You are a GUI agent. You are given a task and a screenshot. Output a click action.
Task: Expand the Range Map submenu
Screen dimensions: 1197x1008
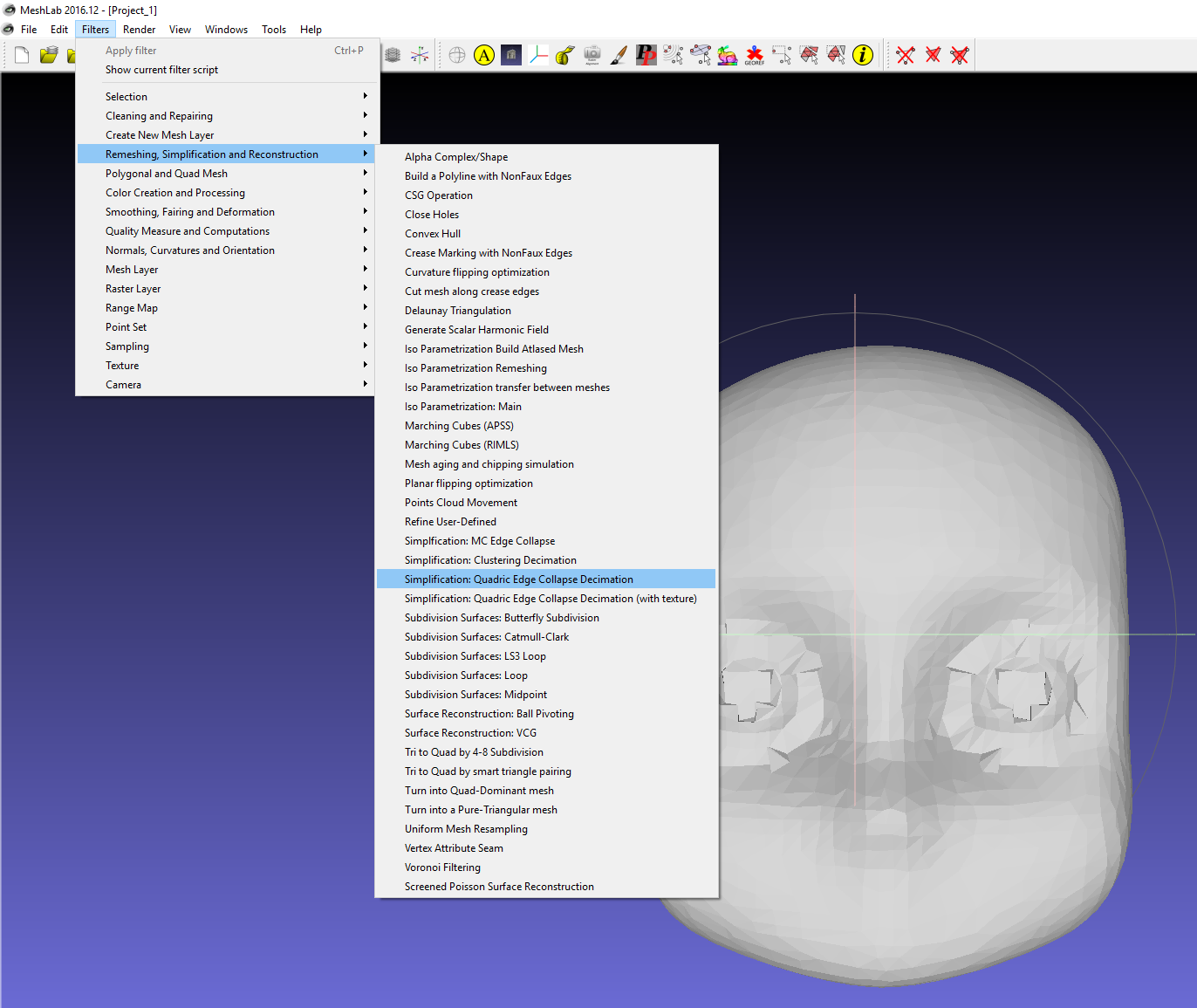[226, 308]
